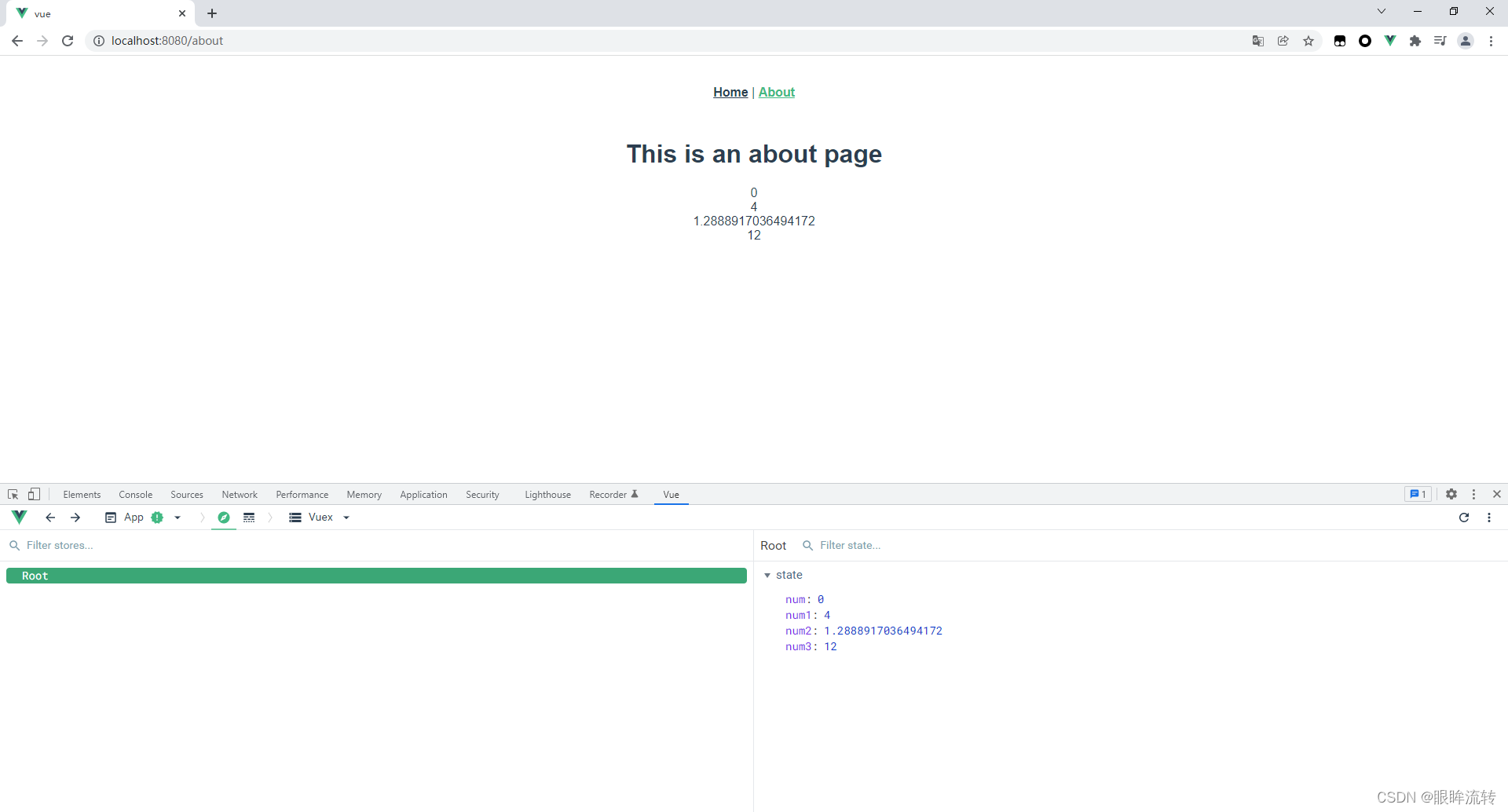Open the browser profile avatar
This screenshot has height=812, width=1508.
pos(1466,41)
